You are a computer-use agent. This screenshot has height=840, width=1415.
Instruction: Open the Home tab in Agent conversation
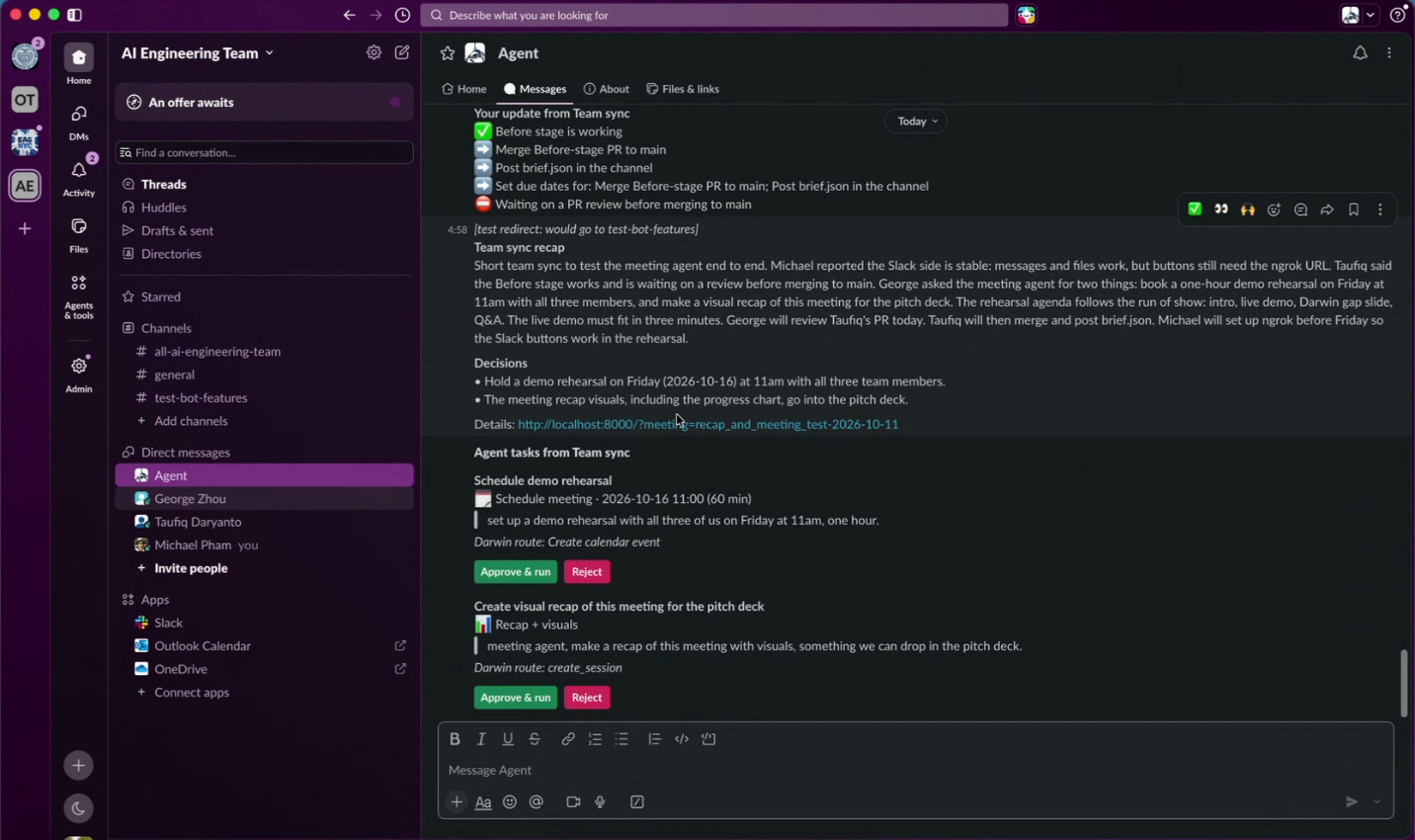point(464,89)
